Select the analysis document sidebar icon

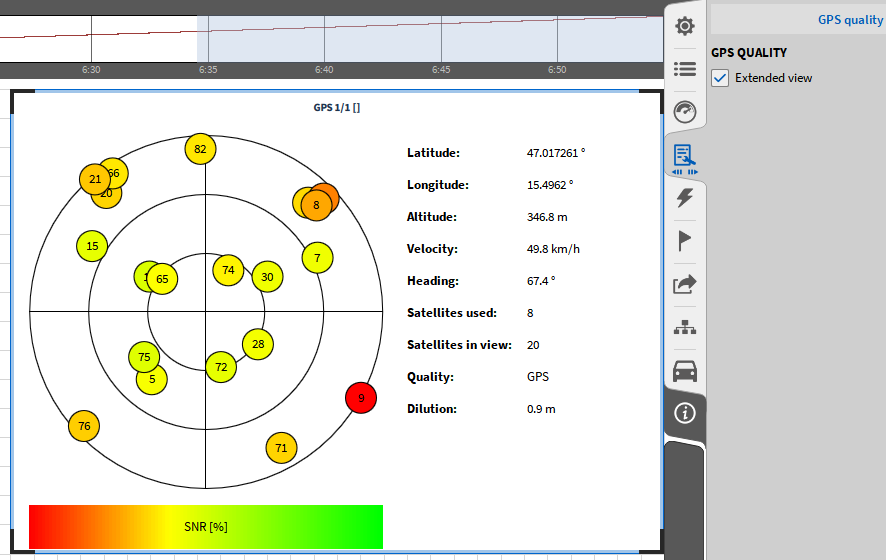685,156
